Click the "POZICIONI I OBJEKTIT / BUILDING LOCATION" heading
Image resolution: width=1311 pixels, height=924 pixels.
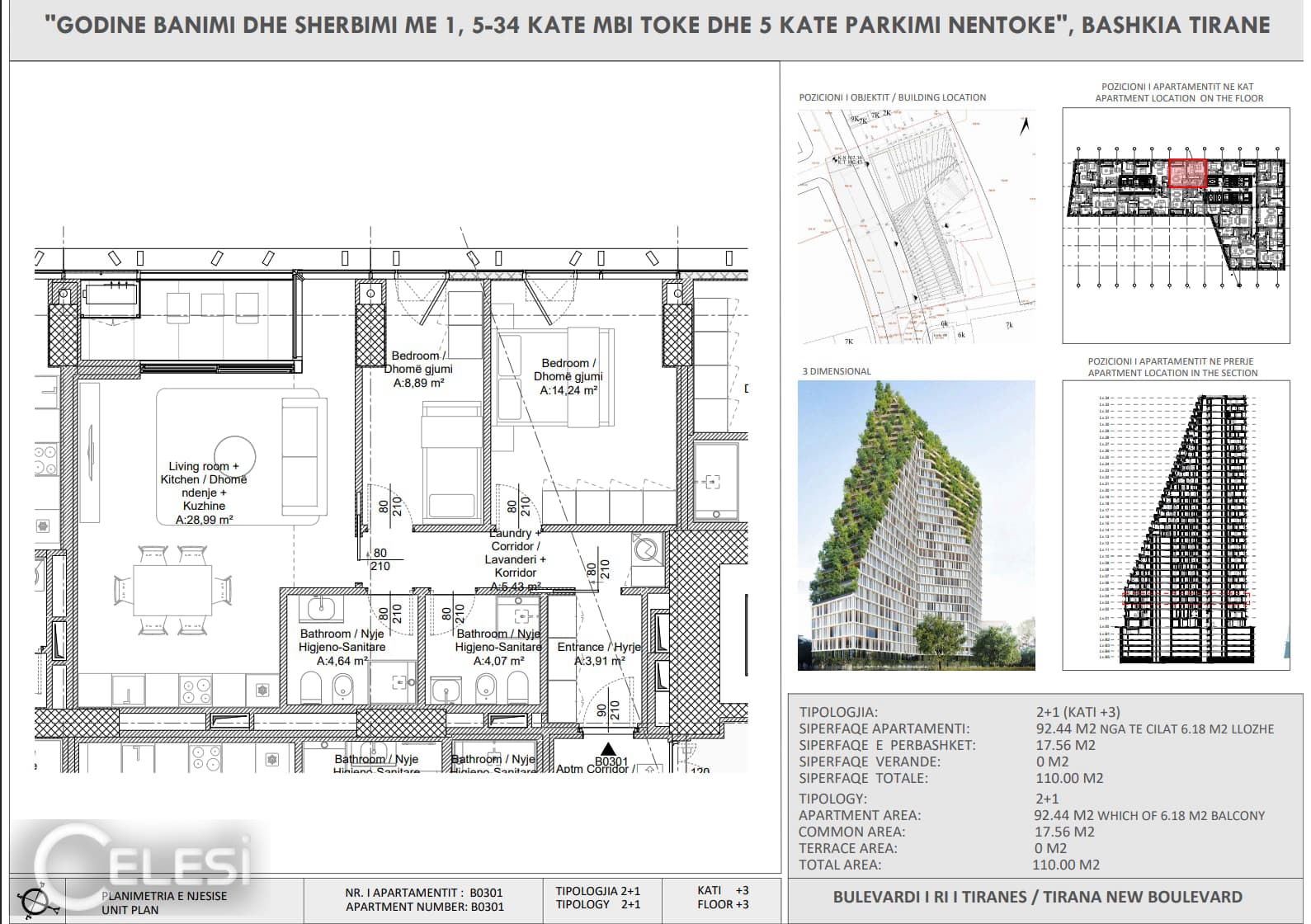893,97
